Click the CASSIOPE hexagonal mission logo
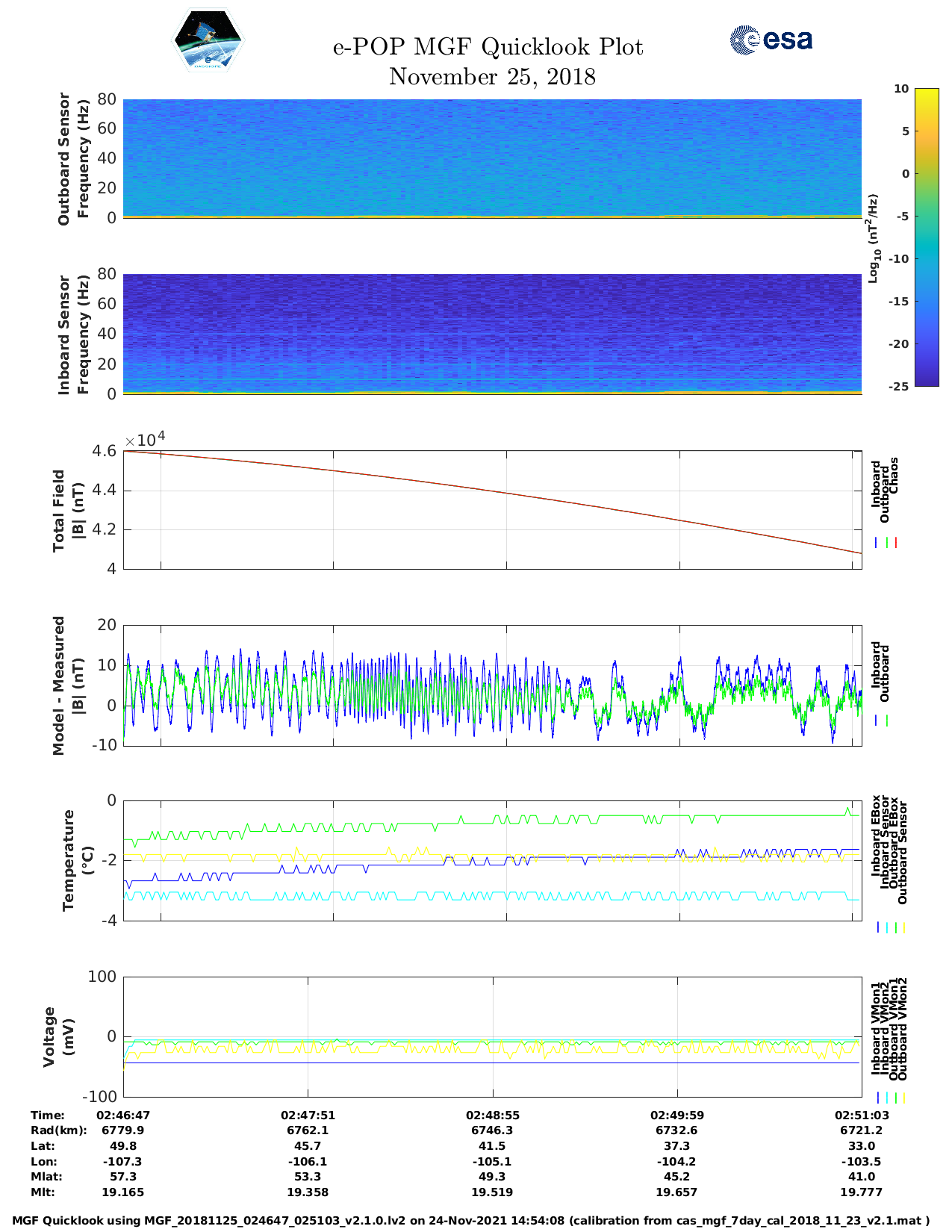The image size is (952, 1232). click(208, 40)
